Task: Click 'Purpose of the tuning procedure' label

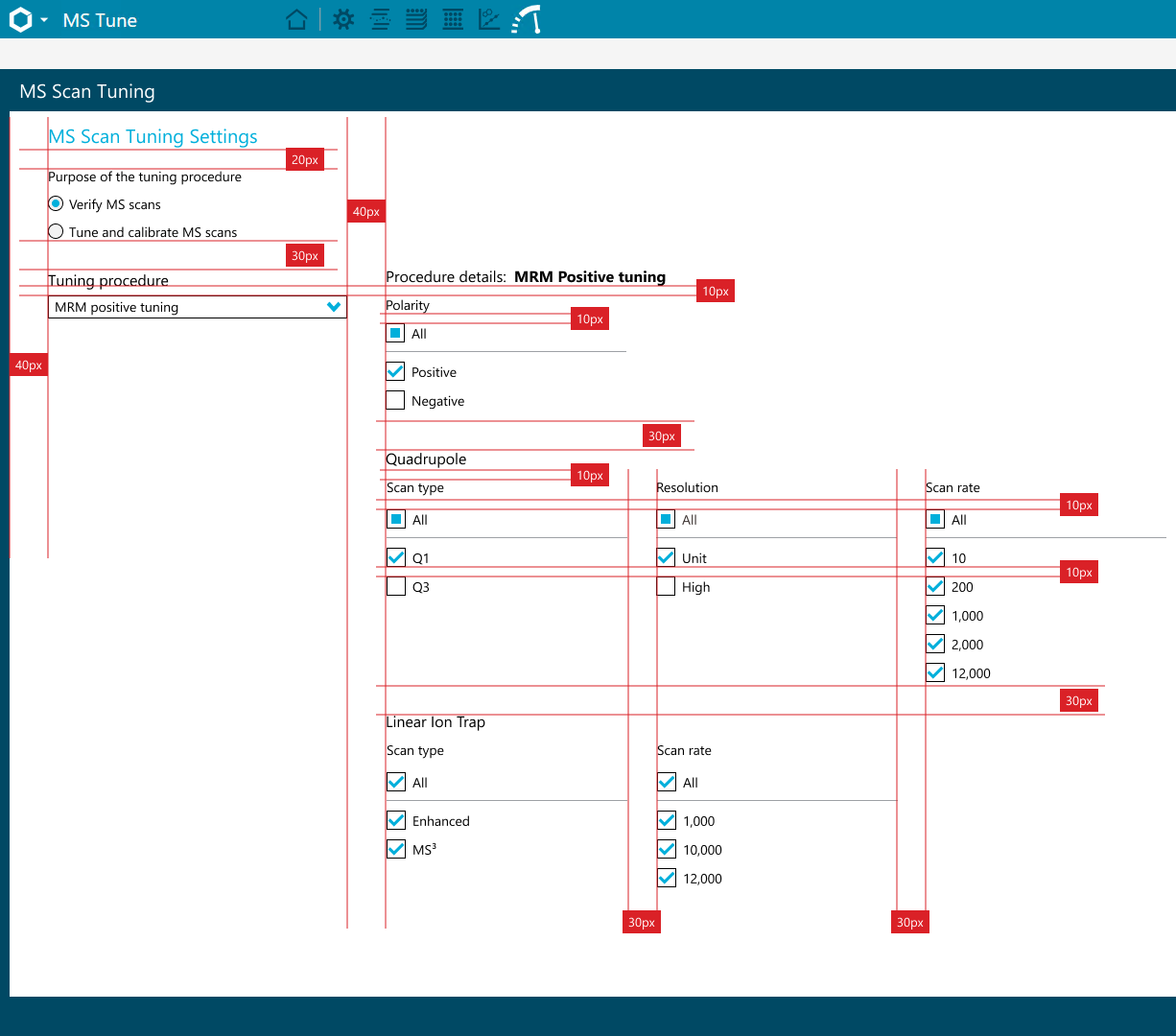Action: [145, 177]
